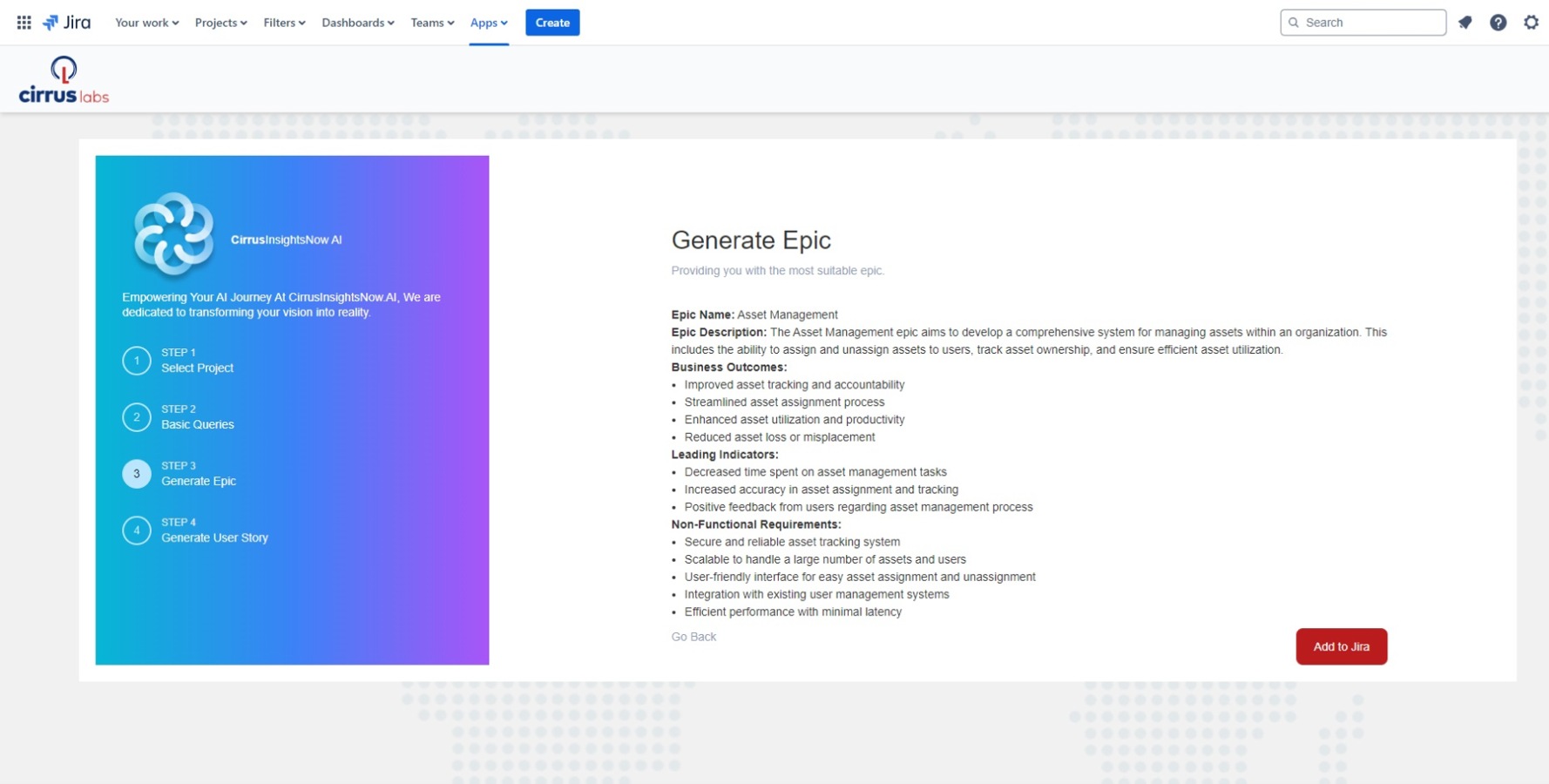Expand the Apps dropdown

tap(489, 23)
